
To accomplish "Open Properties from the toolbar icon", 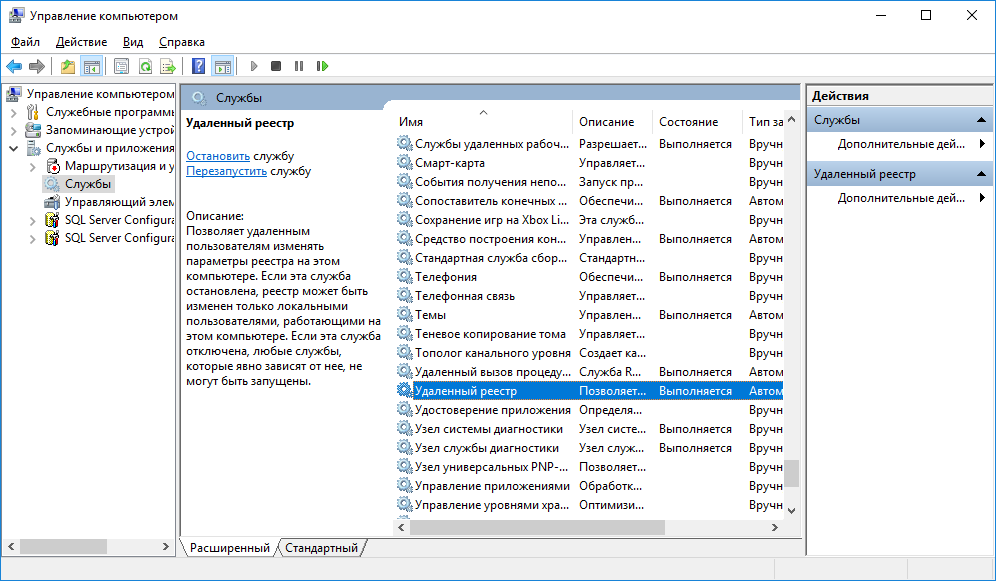I will tap(121, 66).
